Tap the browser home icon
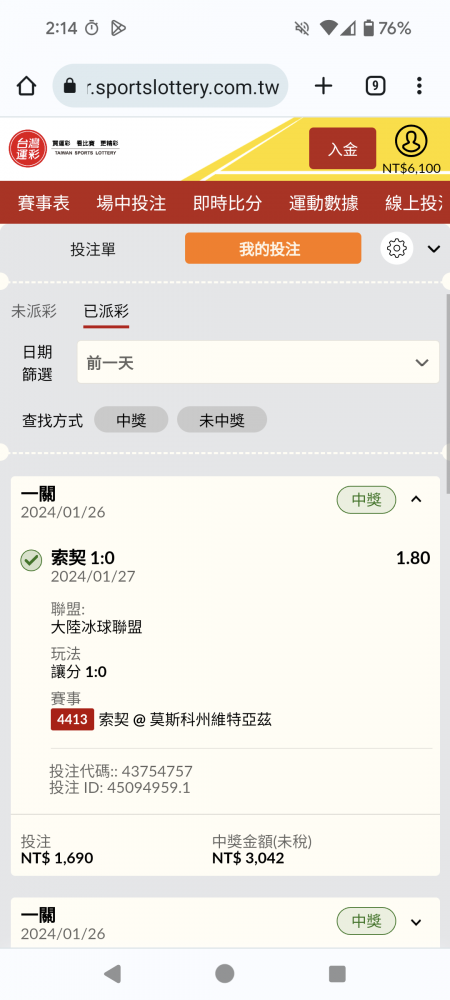 pos(26,85)
